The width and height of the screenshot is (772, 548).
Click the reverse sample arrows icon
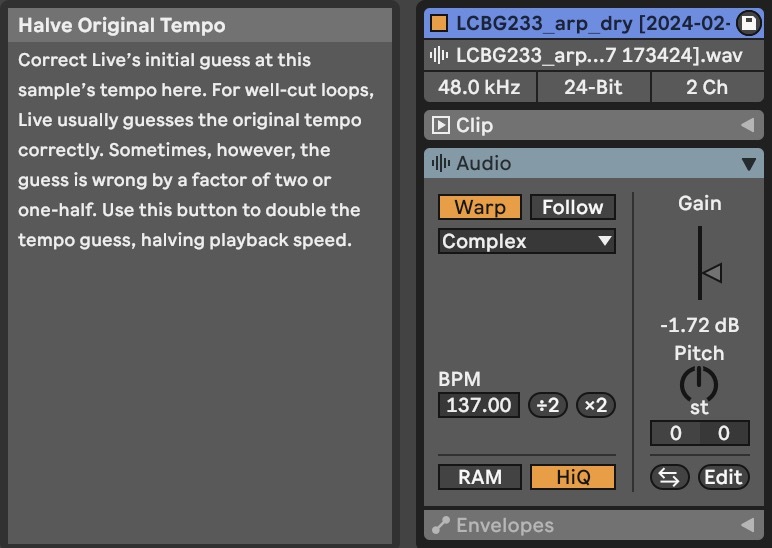pyautogui.click(x=669, y=477)
